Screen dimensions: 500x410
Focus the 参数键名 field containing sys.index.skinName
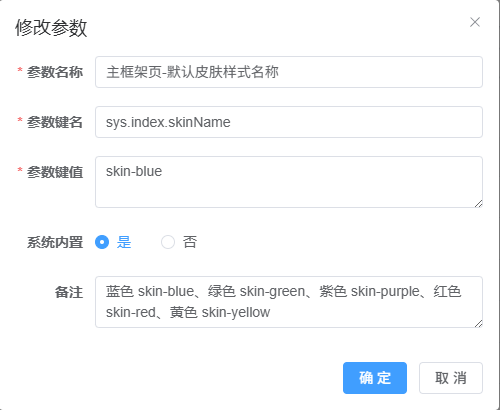click(x=289, y=122)
